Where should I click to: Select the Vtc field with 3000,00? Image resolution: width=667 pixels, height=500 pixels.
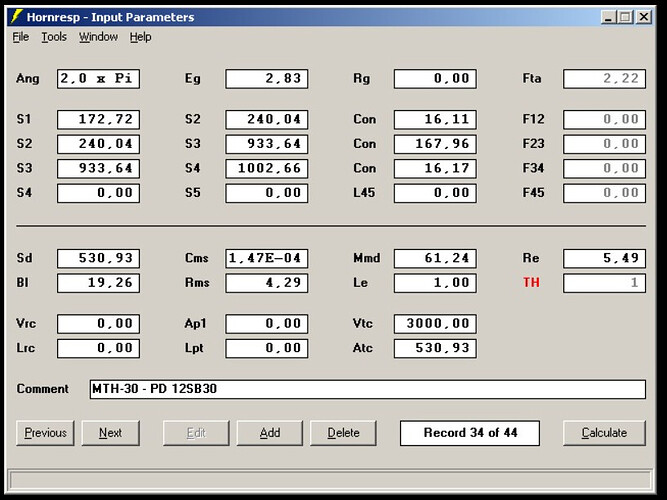pos(435,324)
